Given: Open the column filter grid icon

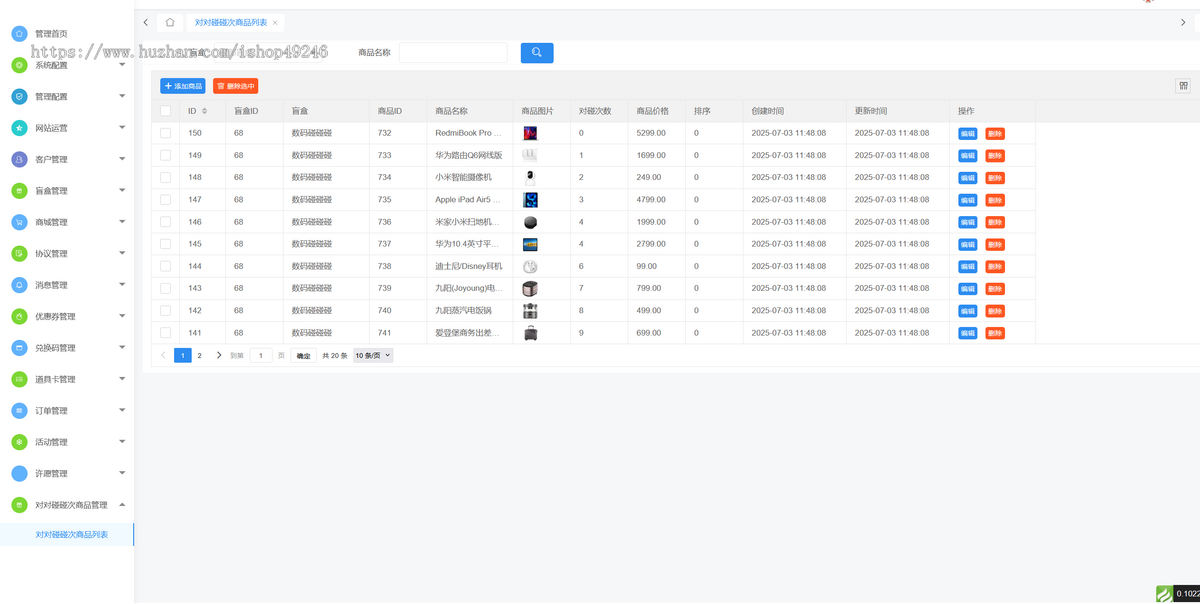Looking at the screenshot, I should pyautogui.click(x=1183, y=86).
